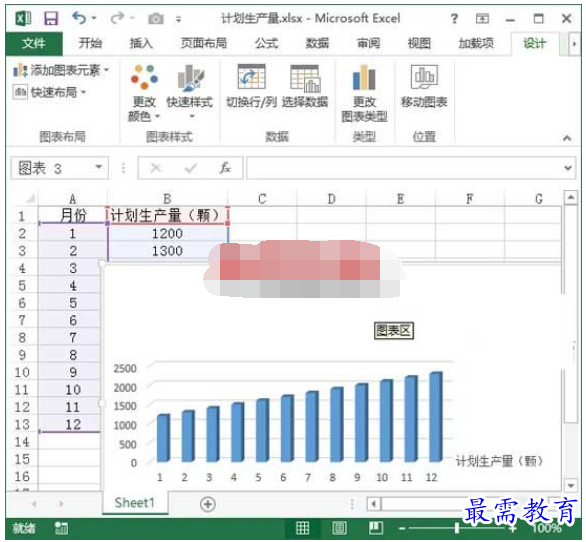Click the vertical scrollbar down arrow
Screen dimensions: 586x542
(x=571, y=486)
